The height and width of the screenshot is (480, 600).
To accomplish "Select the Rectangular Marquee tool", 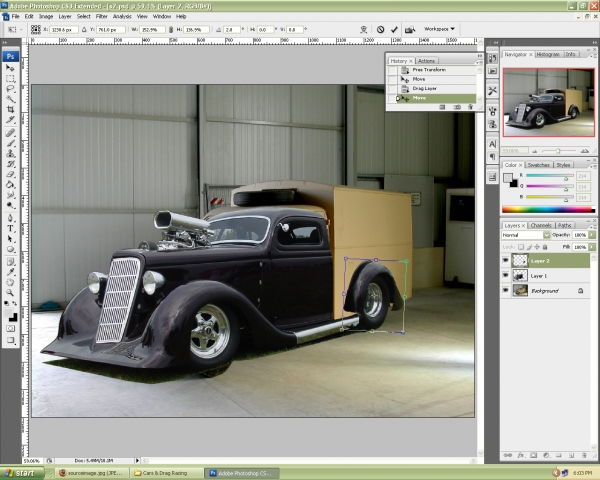I will (x=10, y=78).
